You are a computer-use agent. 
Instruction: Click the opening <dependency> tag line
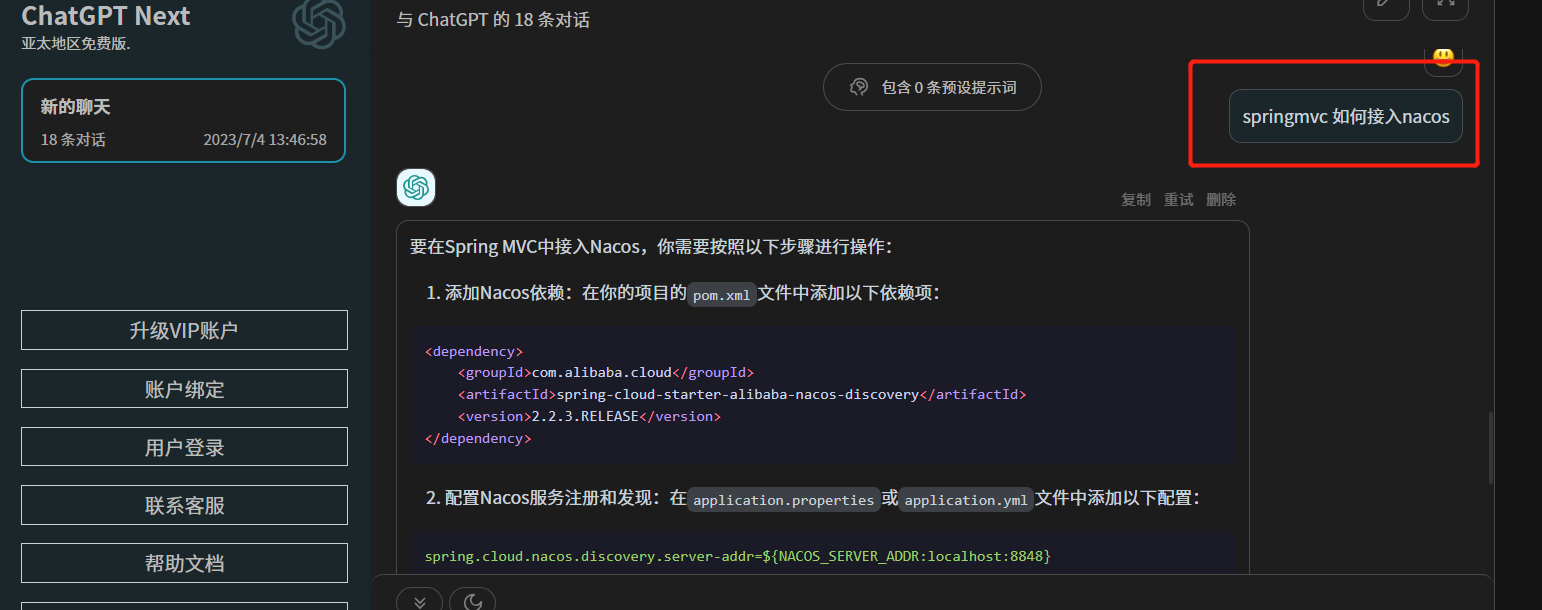[474, 351]
